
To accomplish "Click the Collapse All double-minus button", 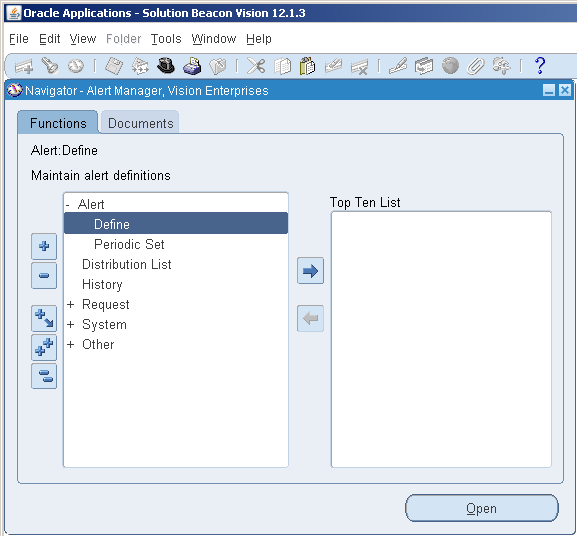I will 44,376.
